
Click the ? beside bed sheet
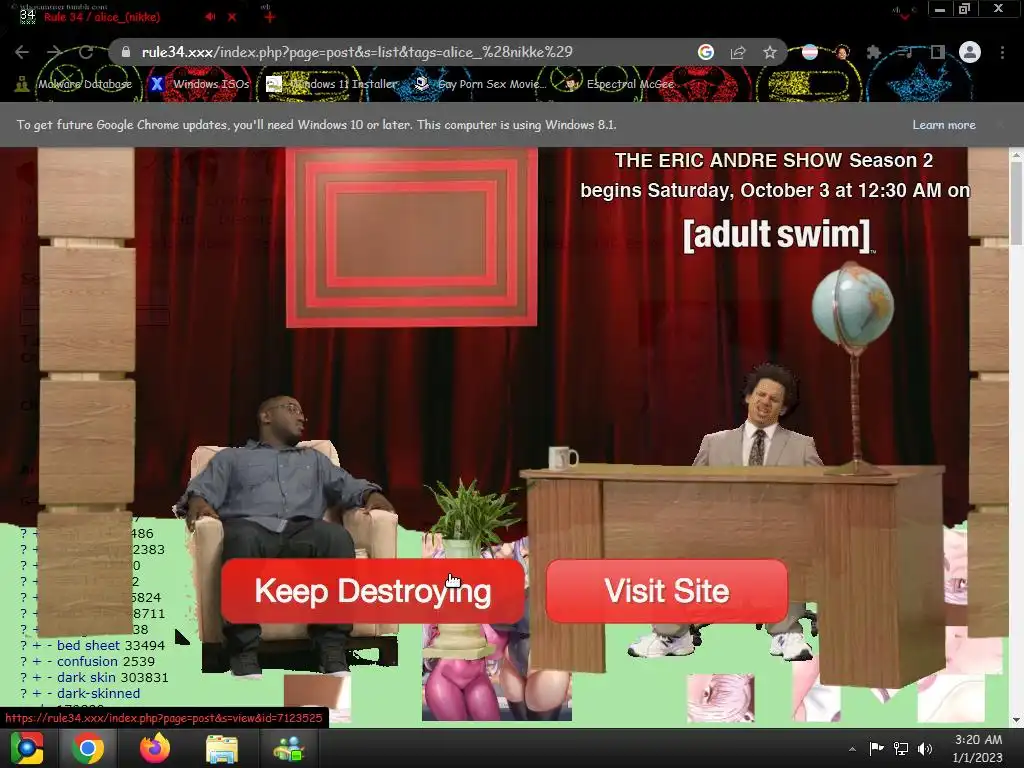[24, 645]
